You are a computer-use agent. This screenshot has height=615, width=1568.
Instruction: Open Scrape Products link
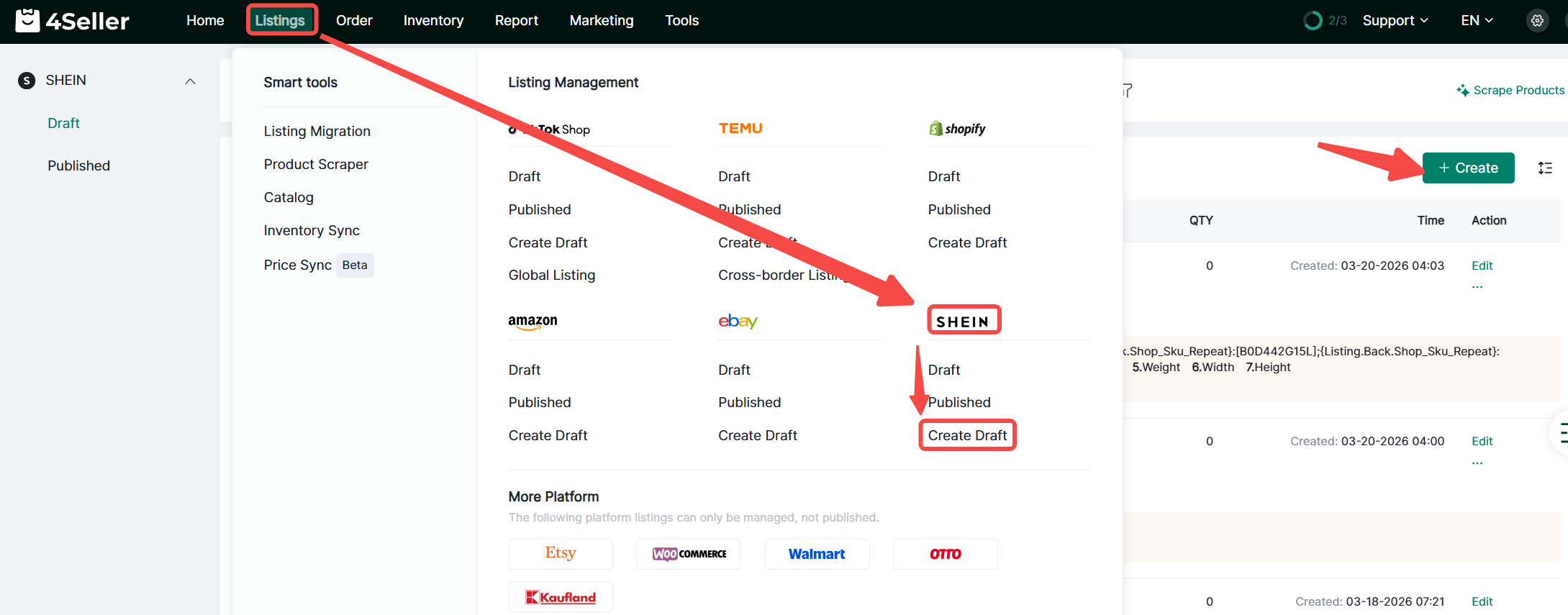tap(1510, 90)
